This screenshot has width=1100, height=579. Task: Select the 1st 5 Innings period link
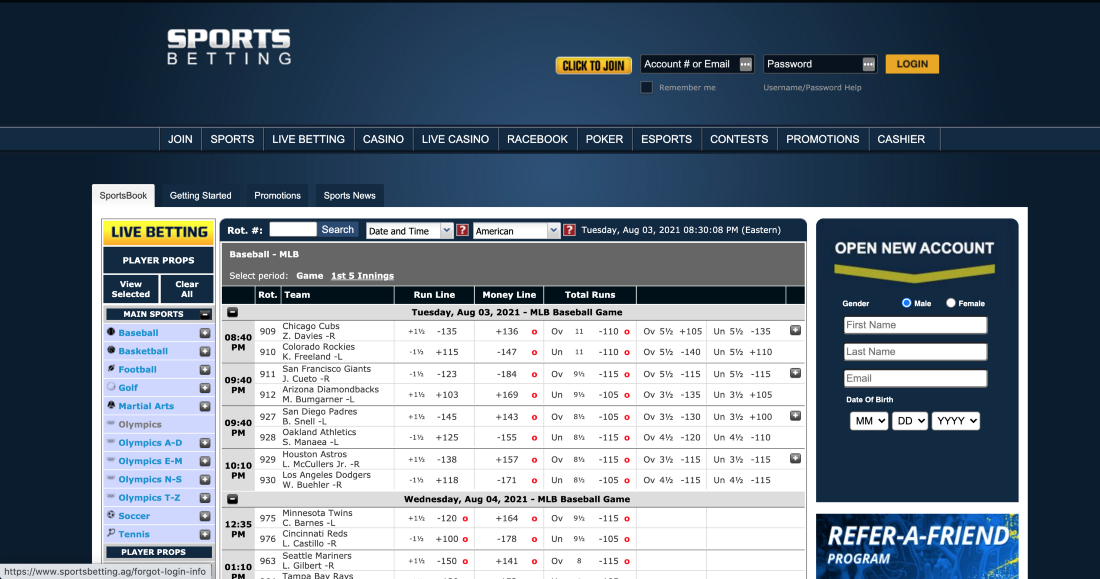point(362,276)
